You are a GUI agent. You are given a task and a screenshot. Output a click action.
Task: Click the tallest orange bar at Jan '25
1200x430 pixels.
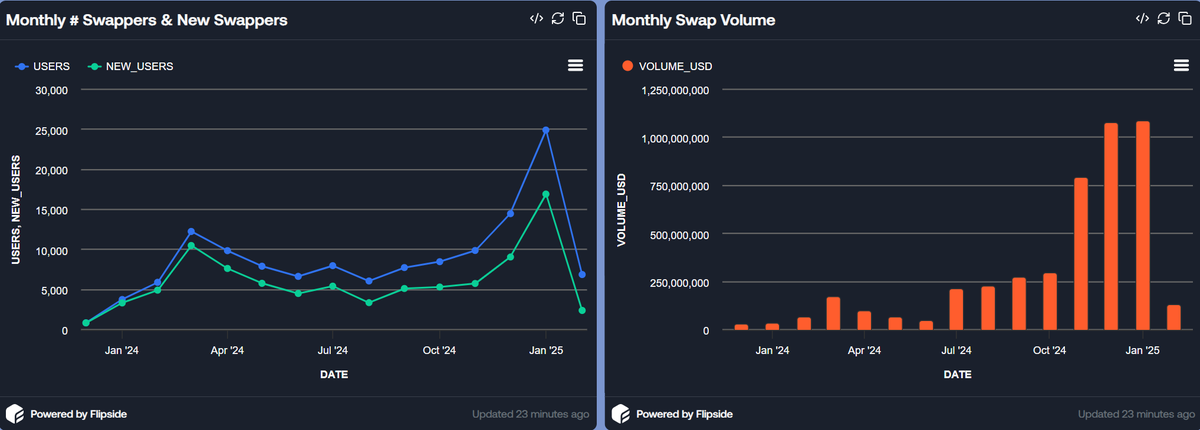click(1143, 226)
